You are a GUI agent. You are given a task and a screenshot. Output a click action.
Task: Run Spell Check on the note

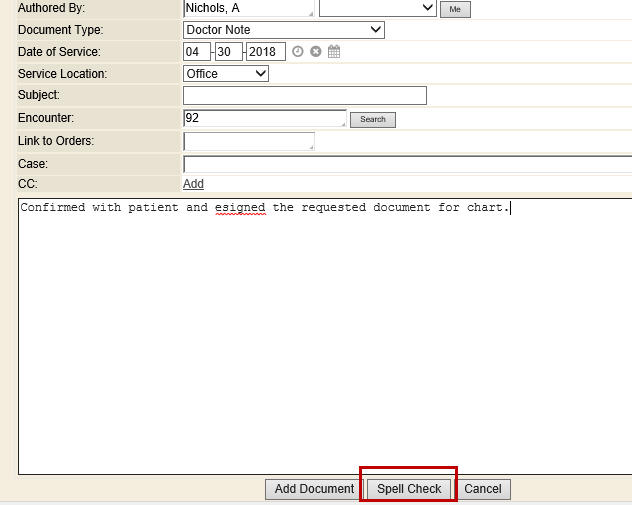[409, 489]
